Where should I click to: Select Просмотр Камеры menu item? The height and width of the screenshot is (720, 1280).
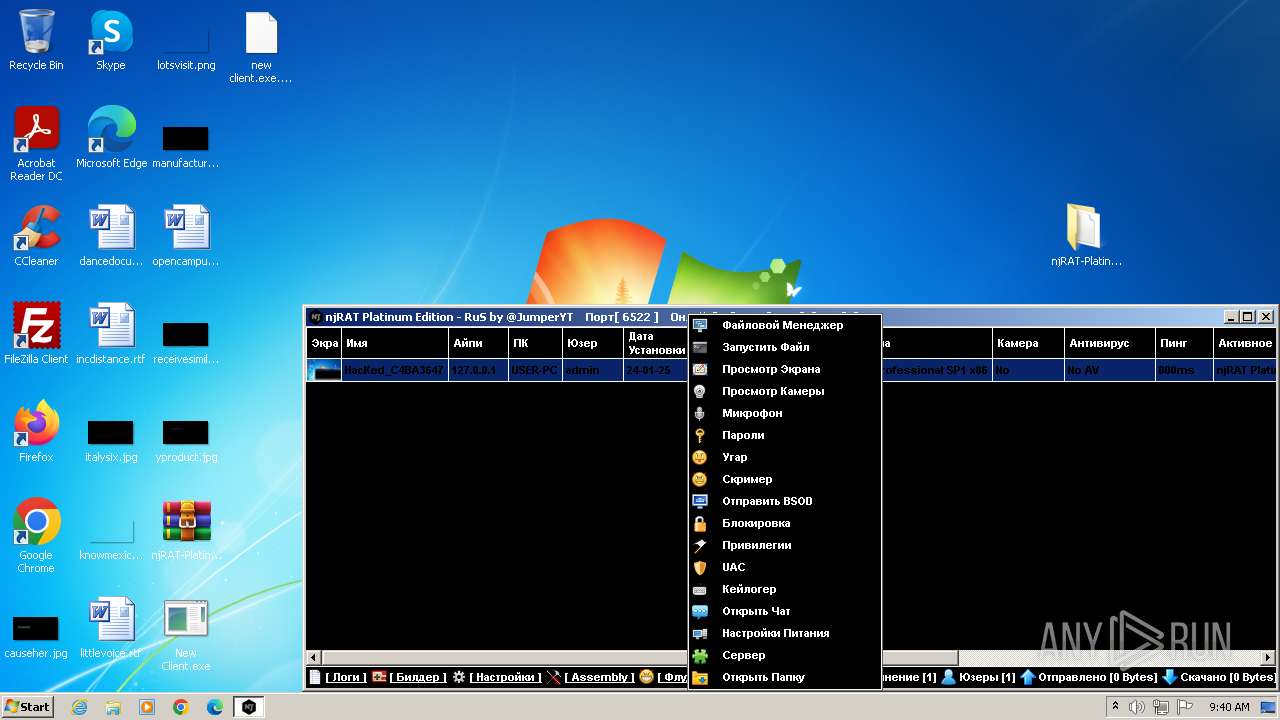tap(784, 391)
